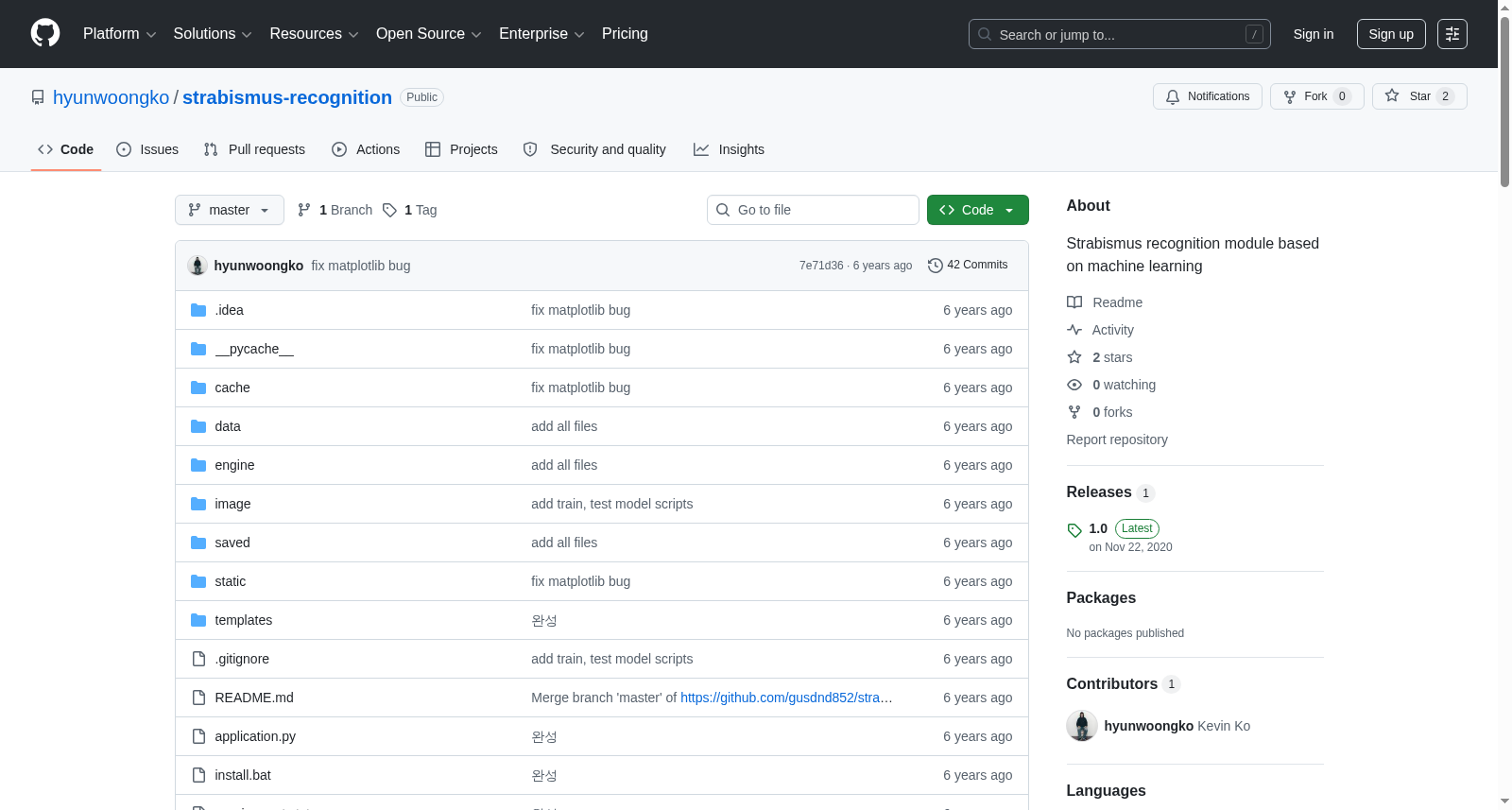Click Report repository link
1512x810 pixels.
1117,439
